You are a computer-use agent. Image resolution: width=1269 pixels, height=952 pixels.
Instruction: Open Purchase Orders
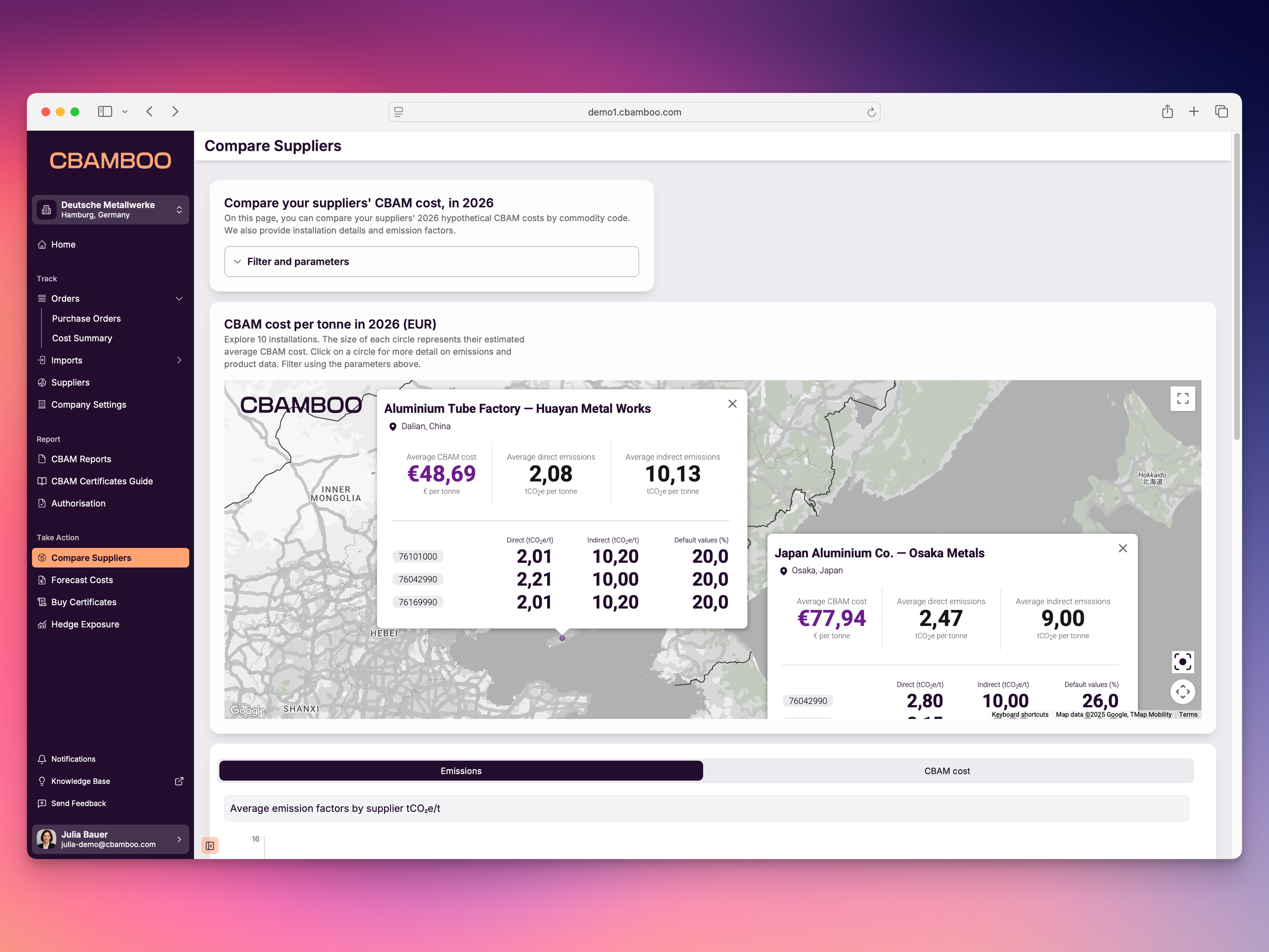(x=86, y=318)
